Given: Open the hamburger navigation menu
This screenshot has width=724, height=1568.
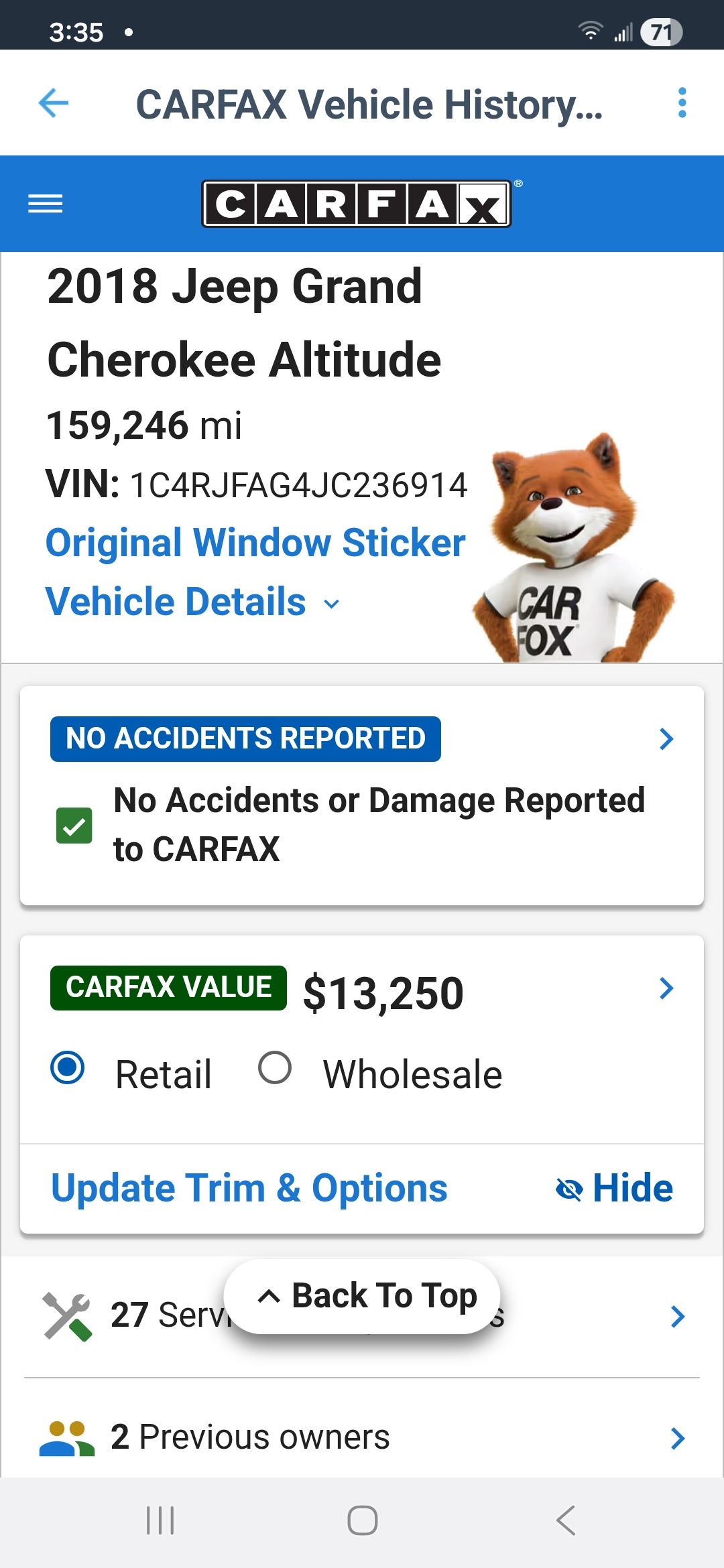Looking at the screenshot, I should (x=45, y=204).
